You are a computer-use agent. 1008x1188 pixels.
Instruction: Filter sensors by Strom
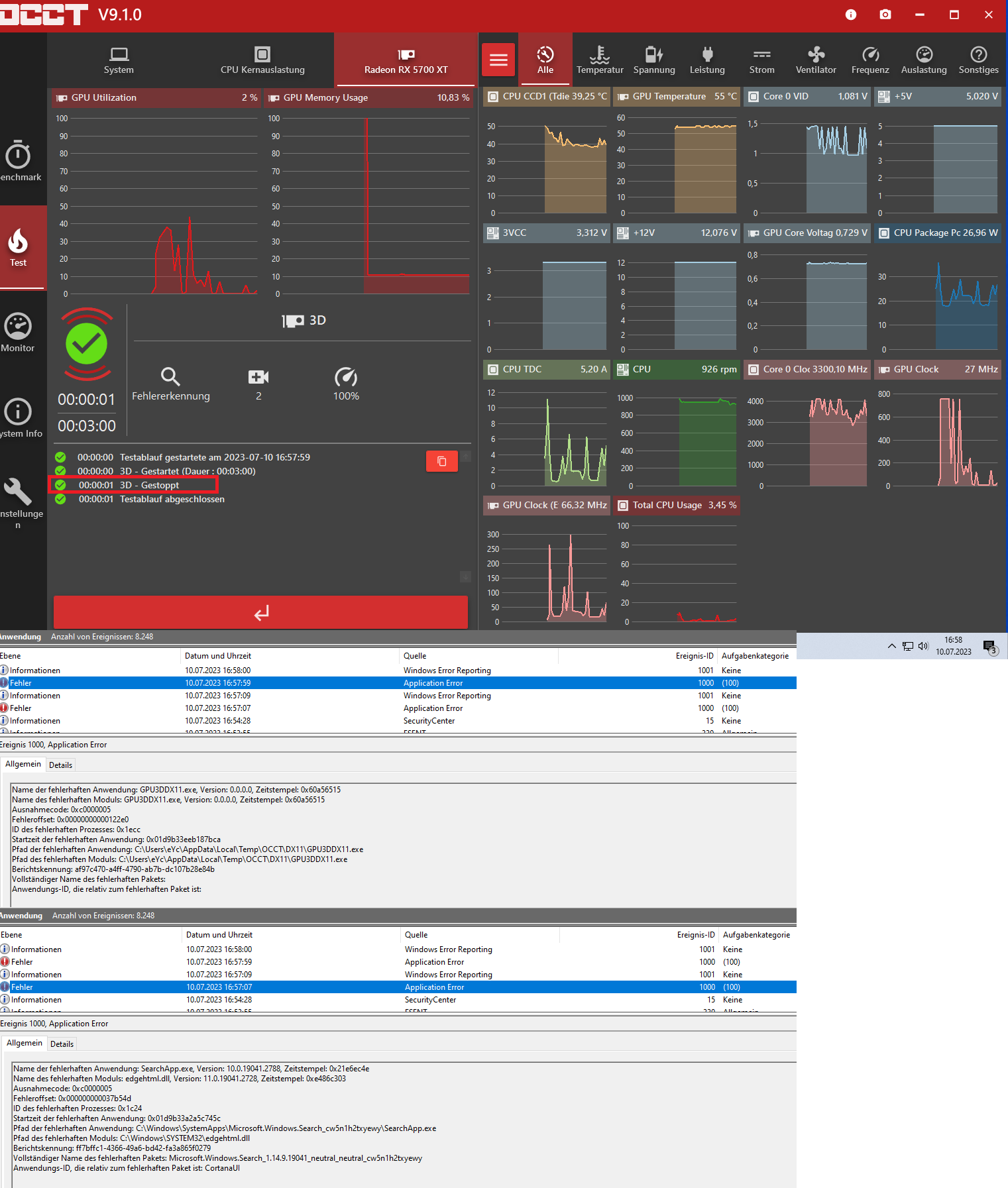pyautogui.click(x=762, y=60)
